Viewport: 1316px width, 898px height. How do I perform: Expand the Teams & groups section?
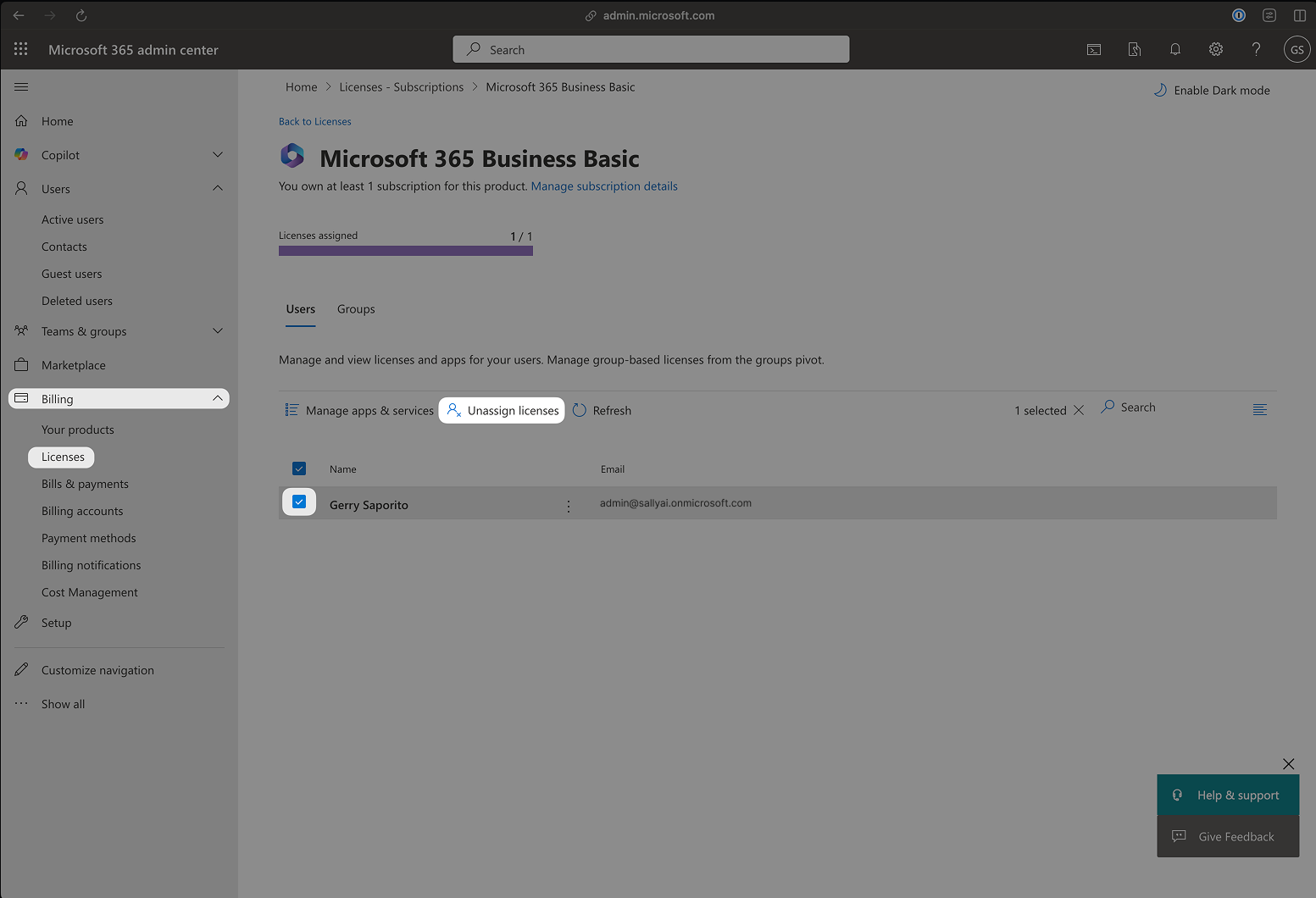coord(218,331)
